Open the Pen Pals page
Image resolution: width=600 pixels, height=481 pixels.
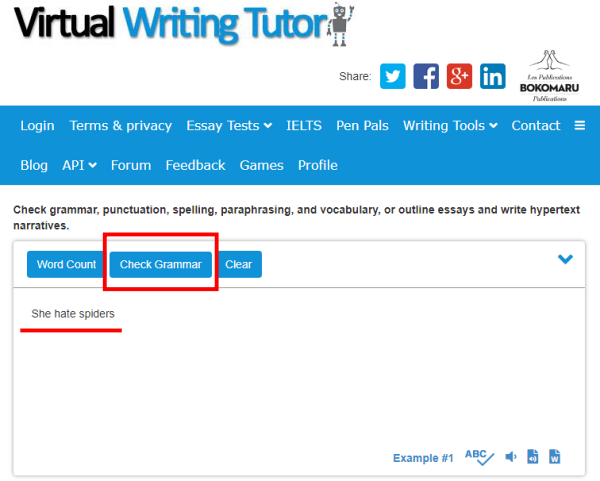[362, 126]
